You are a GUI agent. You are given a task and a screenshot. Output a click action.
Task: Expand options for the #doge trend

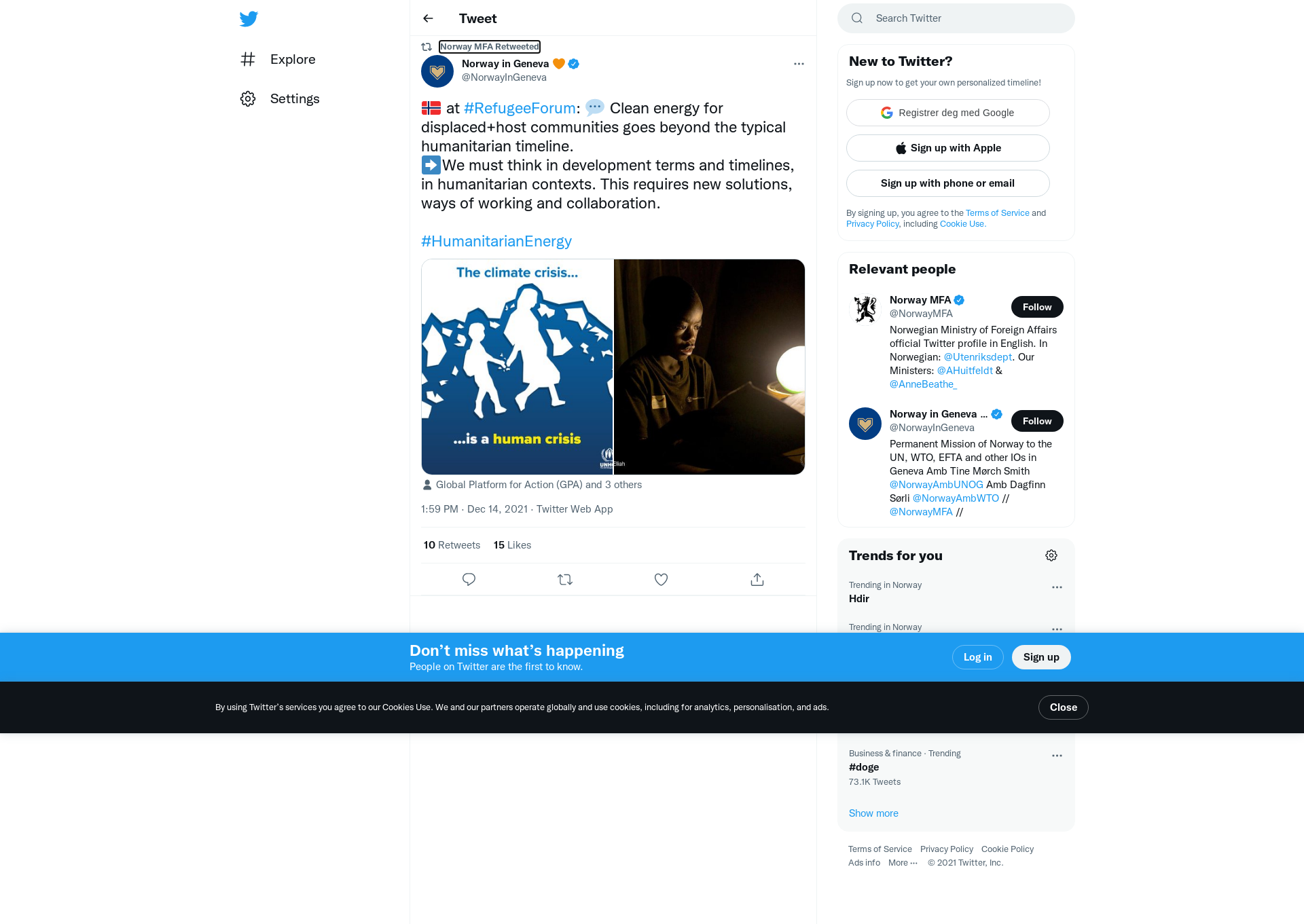[1057, 756]
